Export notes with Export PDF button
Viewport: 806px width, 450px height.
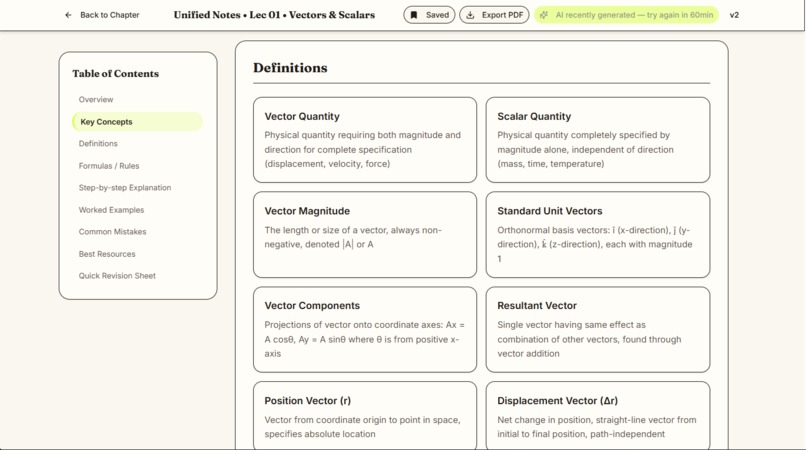pos(494,15)
